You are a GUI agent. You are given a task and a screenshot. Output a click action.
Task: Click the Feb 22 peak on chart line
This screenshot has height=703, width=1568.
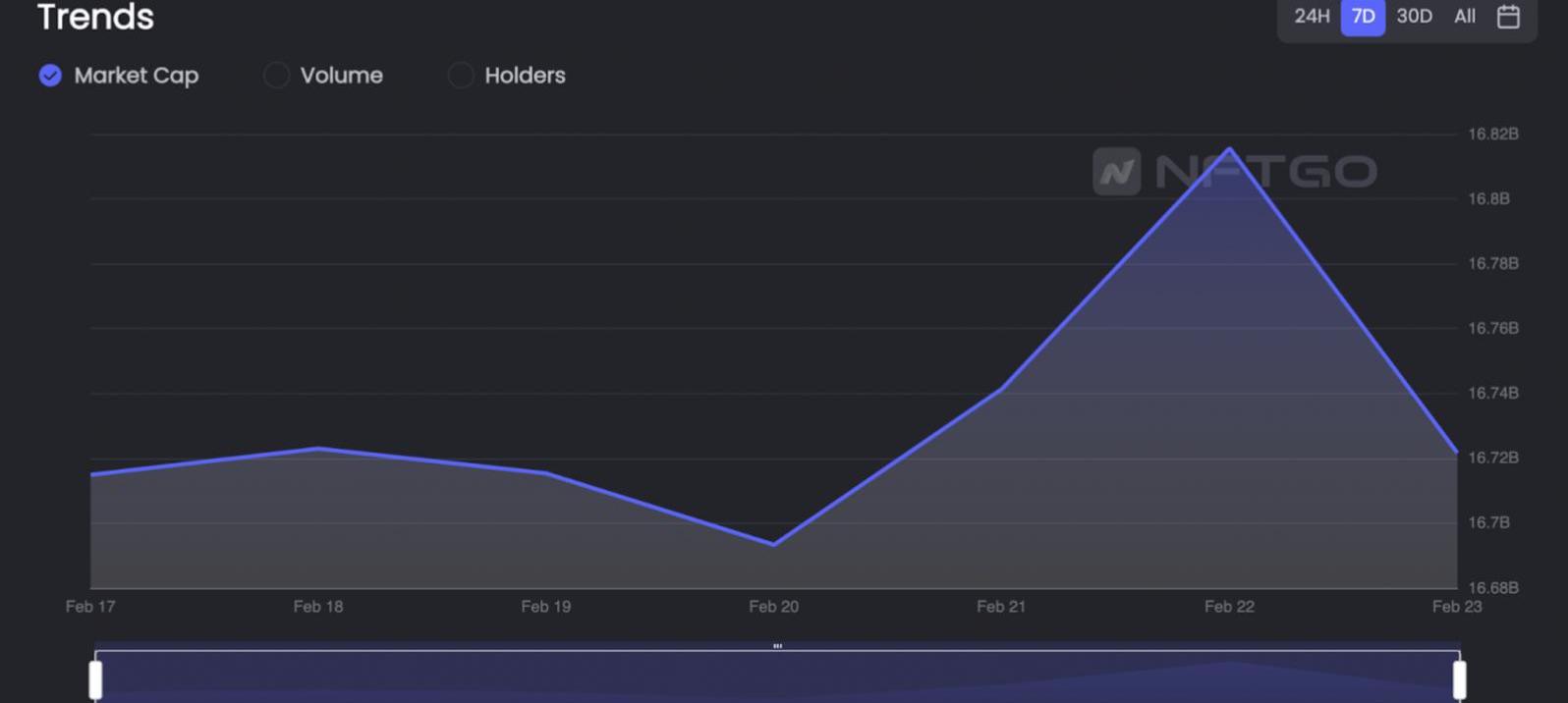point(1229,149)
